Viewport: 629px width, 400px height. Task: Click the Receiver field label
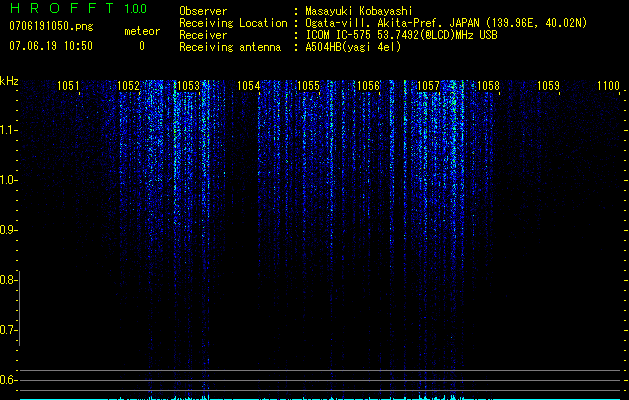[x=203, y=35]
